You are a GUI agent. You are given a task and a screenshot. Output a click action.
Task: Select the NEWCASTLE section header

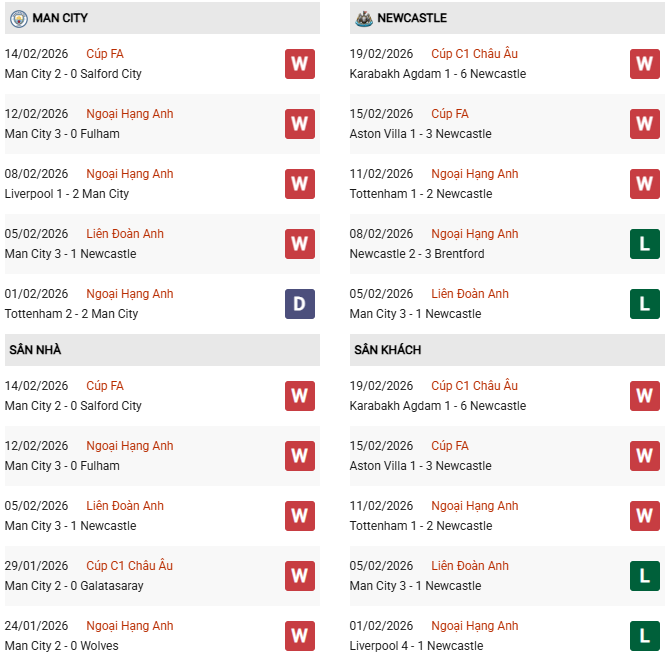(x=412, y=18)
